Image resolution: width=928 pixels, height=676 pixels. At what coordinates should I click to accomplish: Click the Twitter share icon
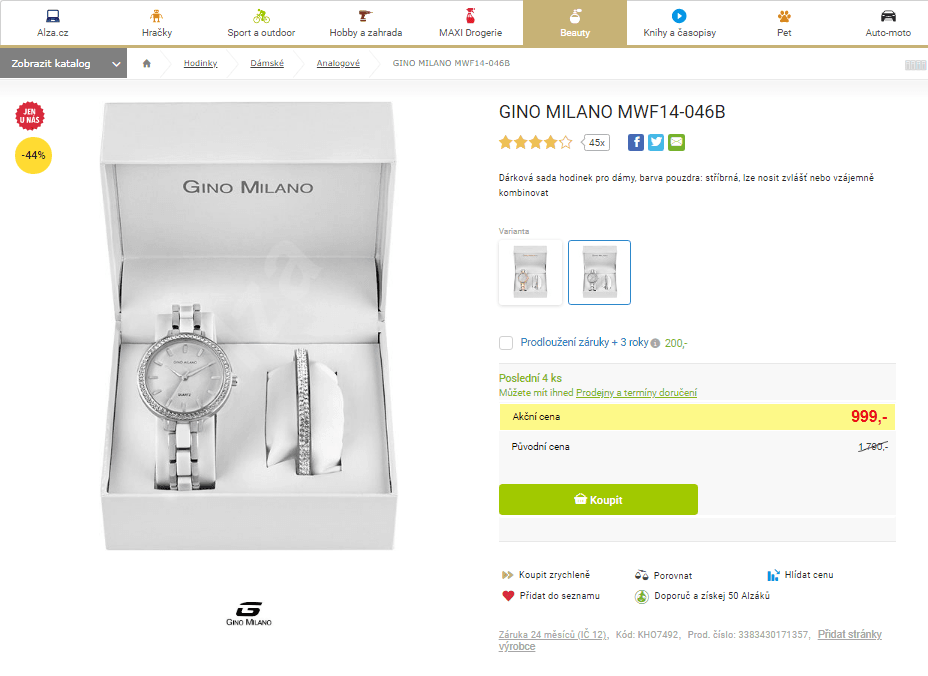pos(656,142)
